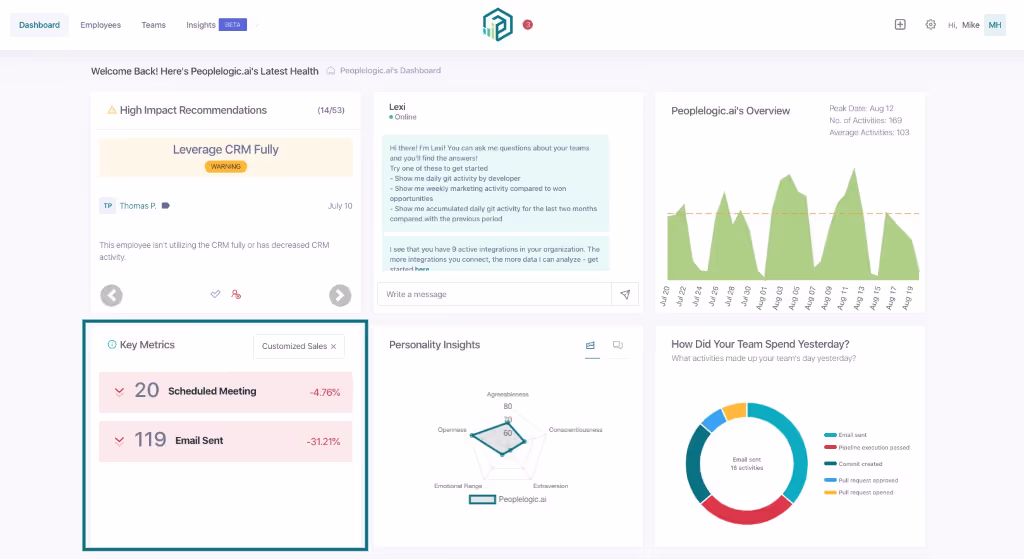Open the MH user avatar menu
The height and width of the screenshot is (559, 1024).
point(995,25)
